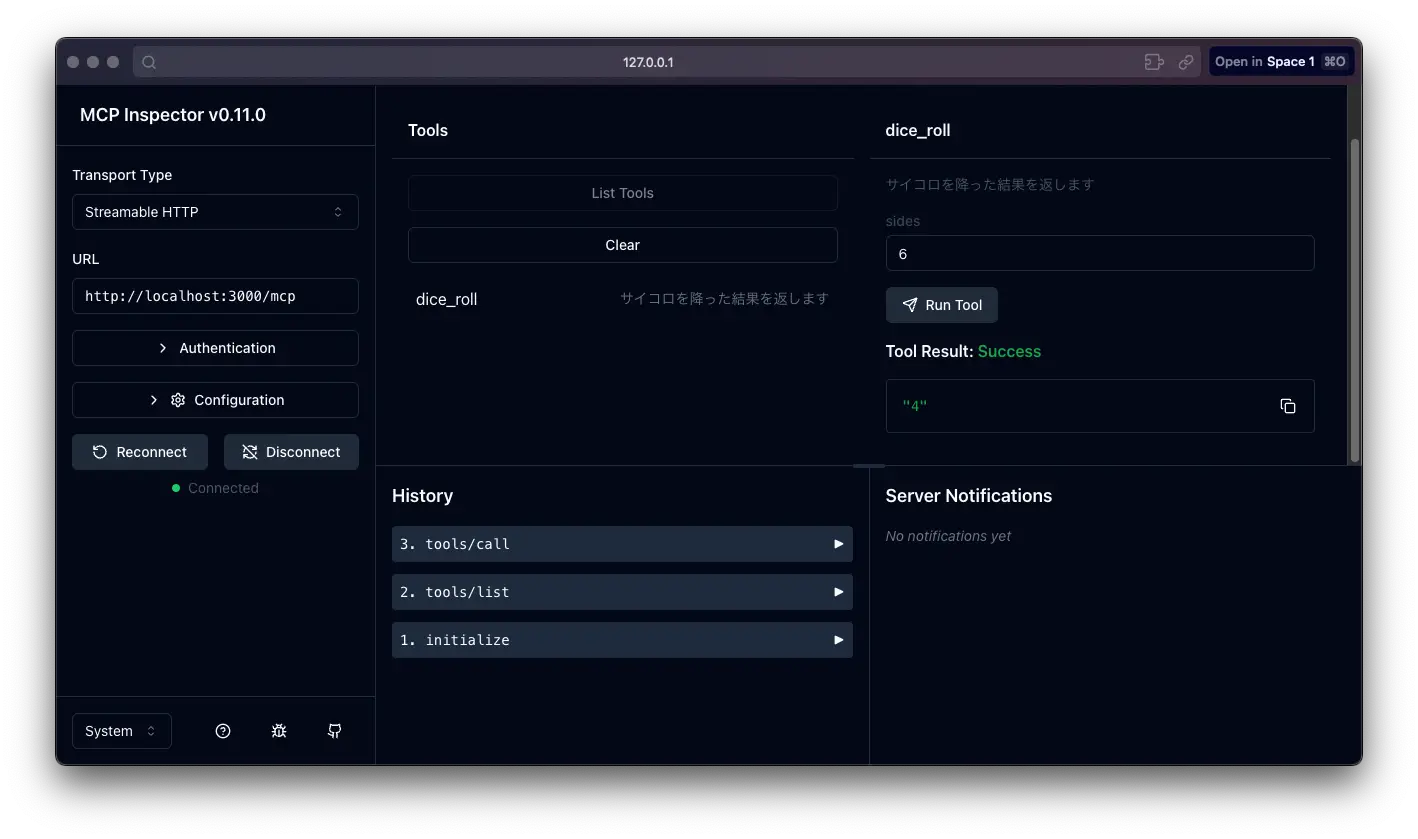Screen dimensions: 1418x839
Task: Click the Clear button in Tools
Action: point(623,245)
